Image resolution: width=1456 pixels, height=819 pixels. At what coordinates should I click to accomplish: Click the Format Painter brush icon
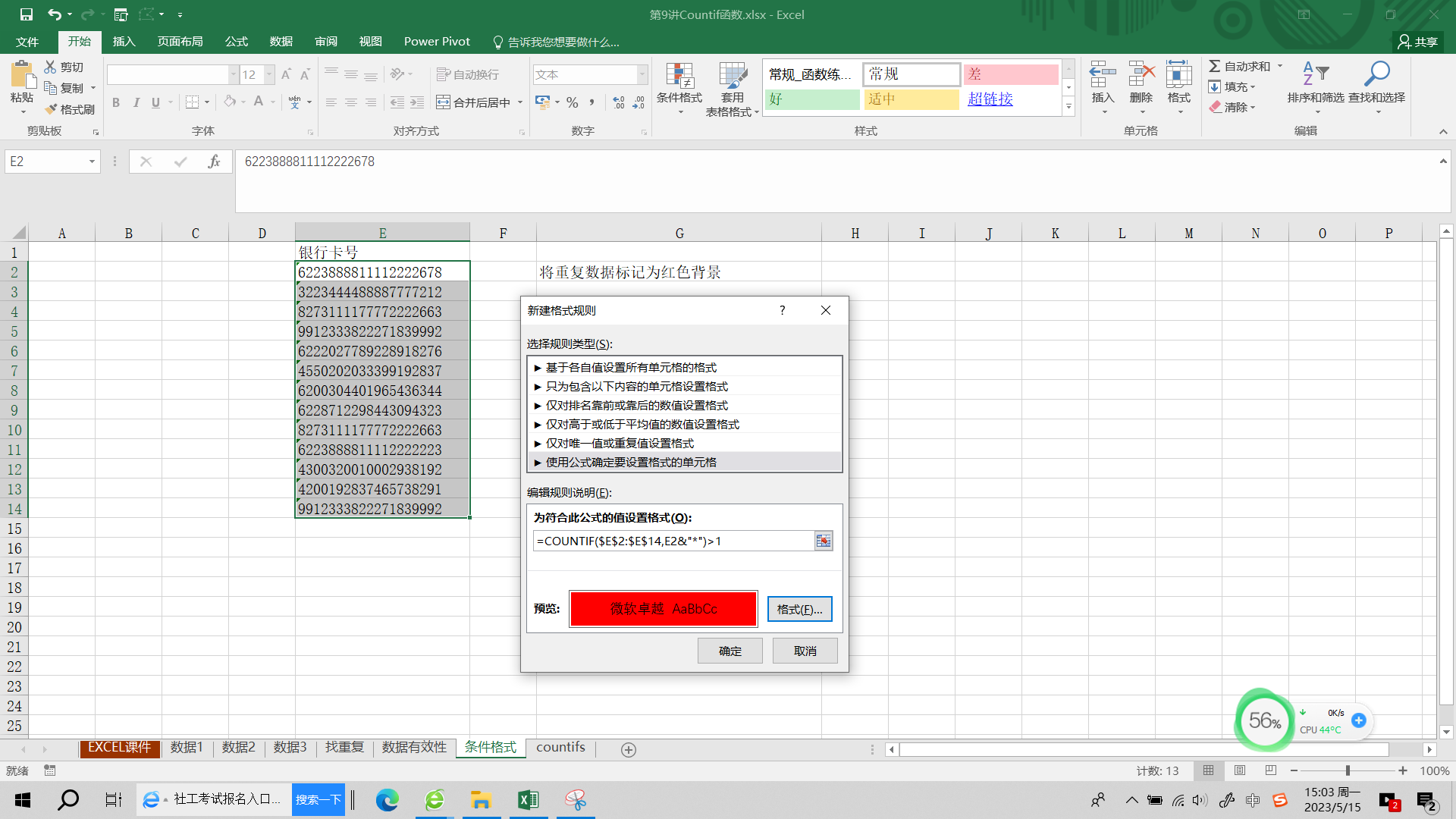tap(52, 109)
